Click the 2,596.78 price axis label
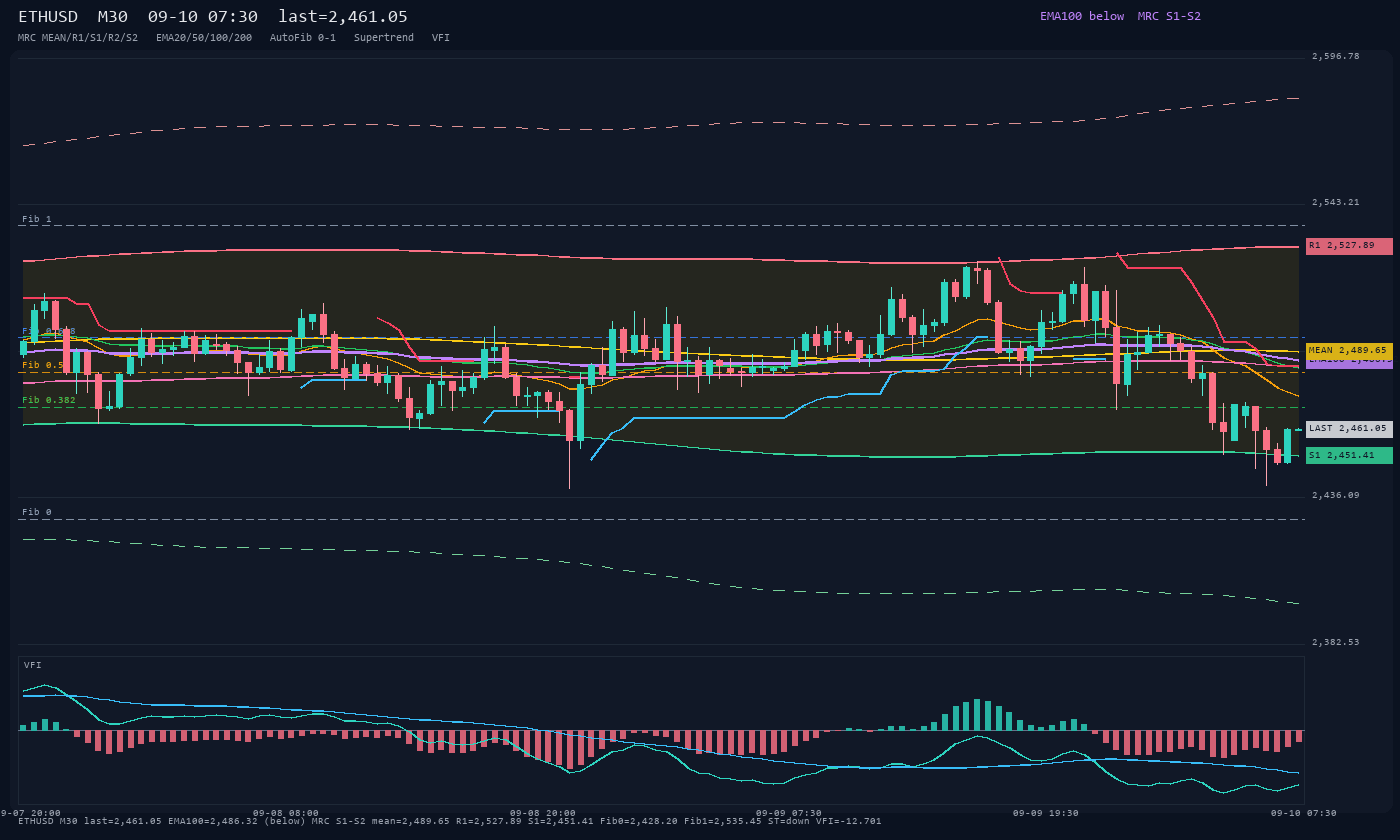The height and width of the screenshot is (840, 1400). click(1336, 57)
